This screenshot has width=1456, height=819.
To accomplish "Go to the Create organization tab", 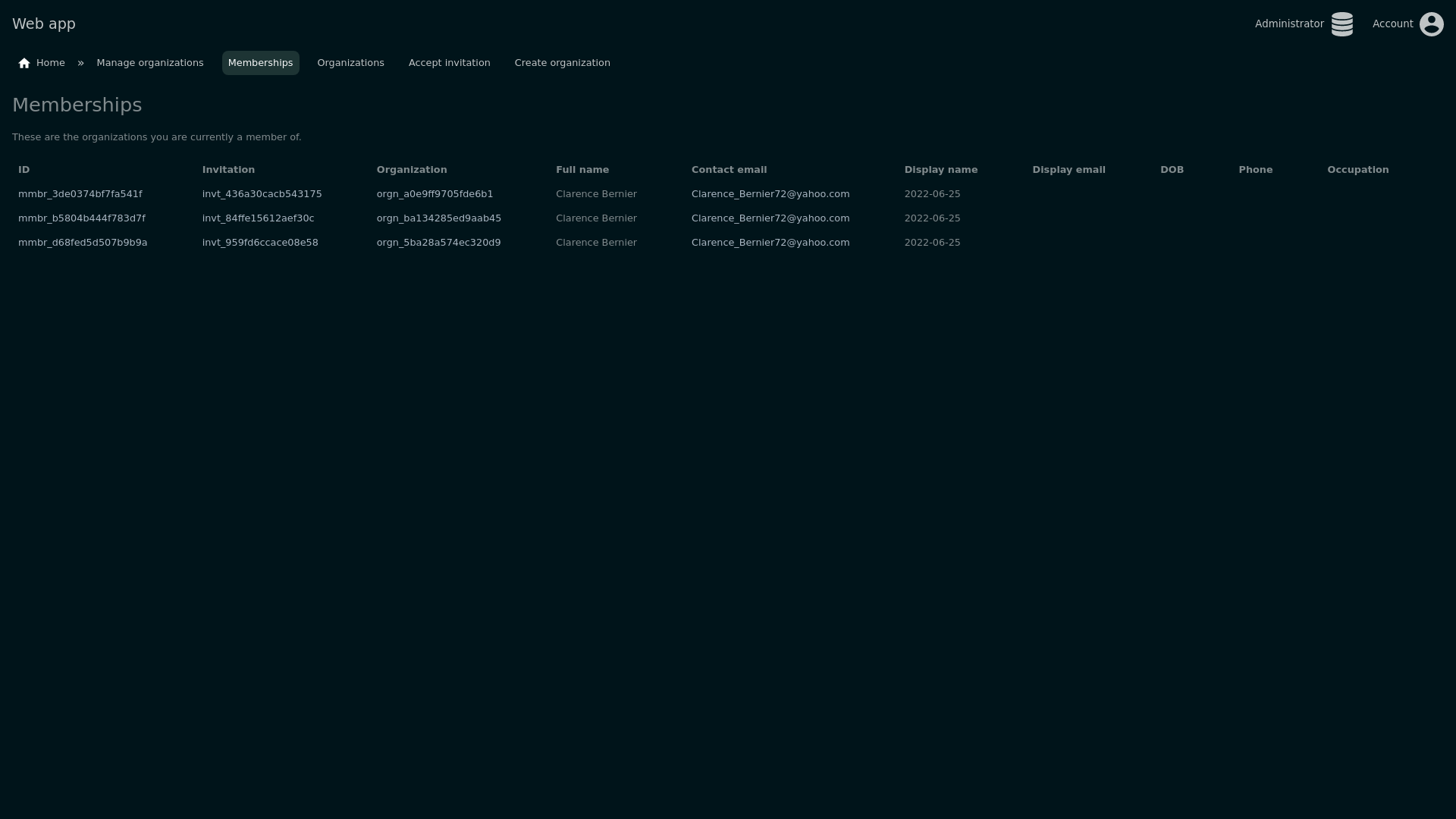I will point(562,63).
